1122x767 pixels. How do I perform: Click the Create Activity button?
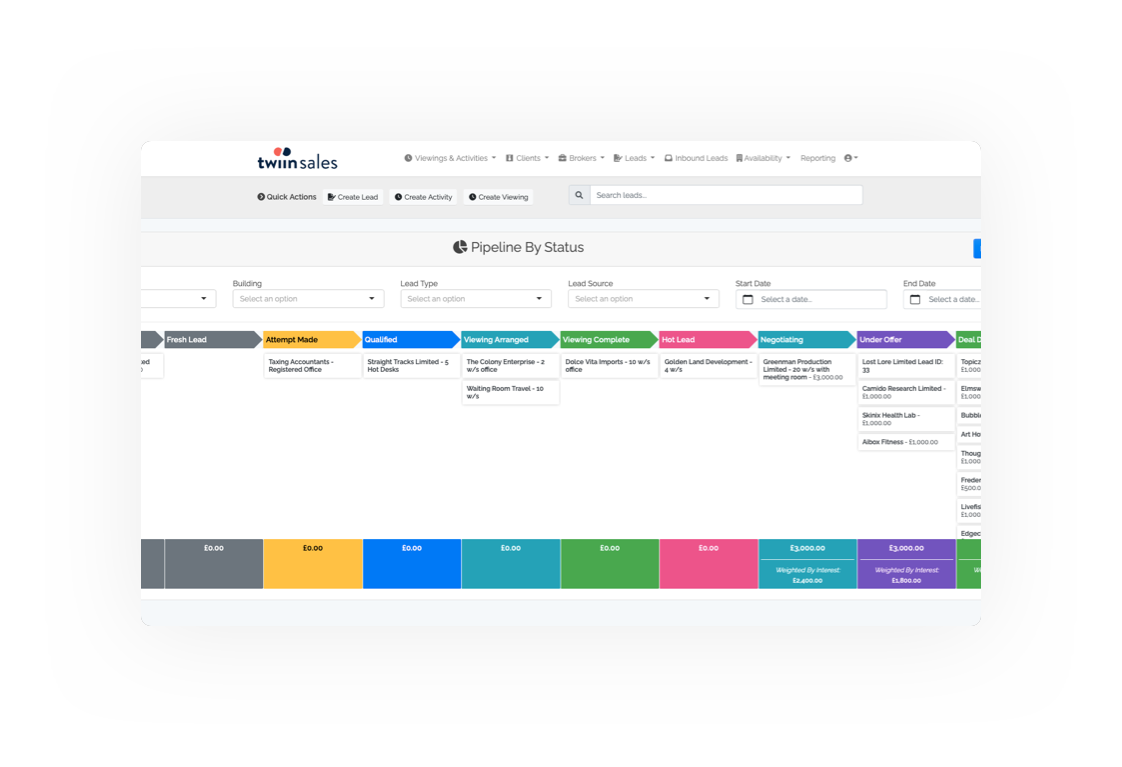click(x=424, y=197)
